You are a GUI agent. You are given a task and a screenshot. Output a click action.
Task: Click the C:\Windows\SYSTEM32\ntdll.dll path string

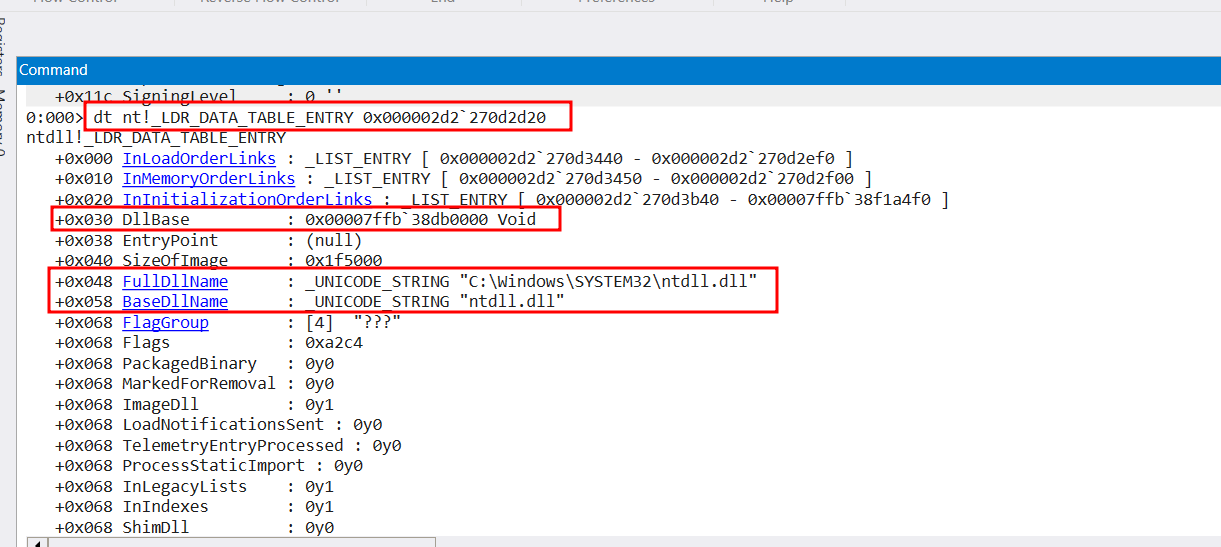[x=607, y=281]
